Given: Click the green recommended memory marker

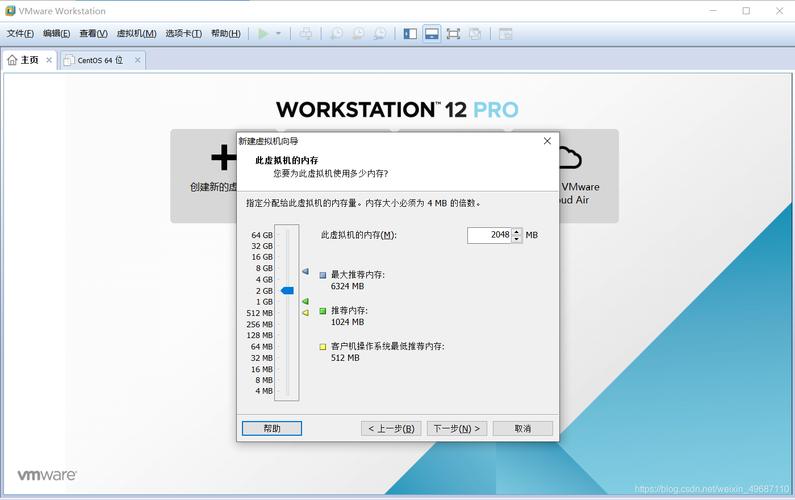Looking at the screenshot, I should (305, 302).
